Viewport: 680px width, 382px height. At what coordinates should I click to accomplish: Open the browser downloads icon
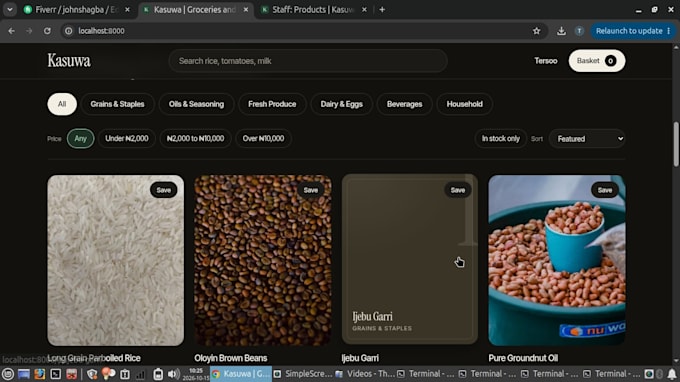[561, 31]
